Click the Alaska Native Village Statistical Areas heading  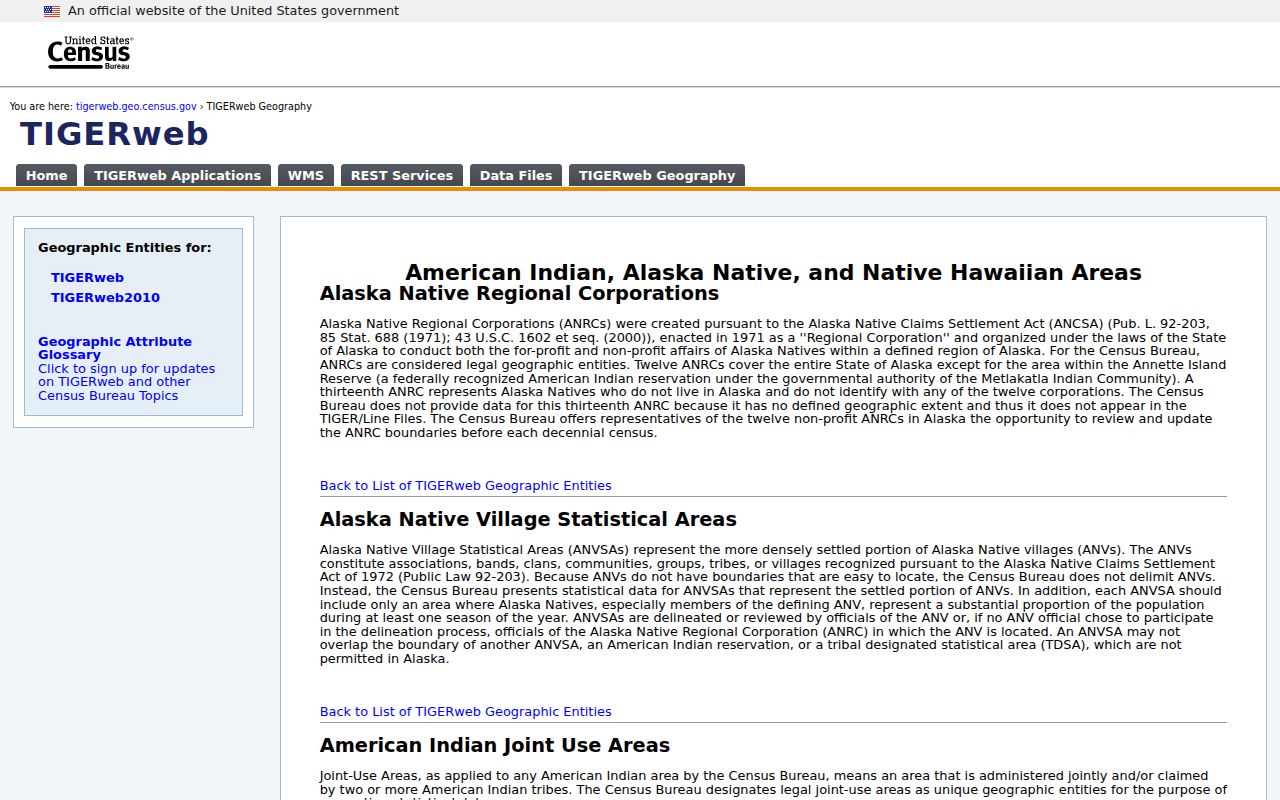point(528,520)
